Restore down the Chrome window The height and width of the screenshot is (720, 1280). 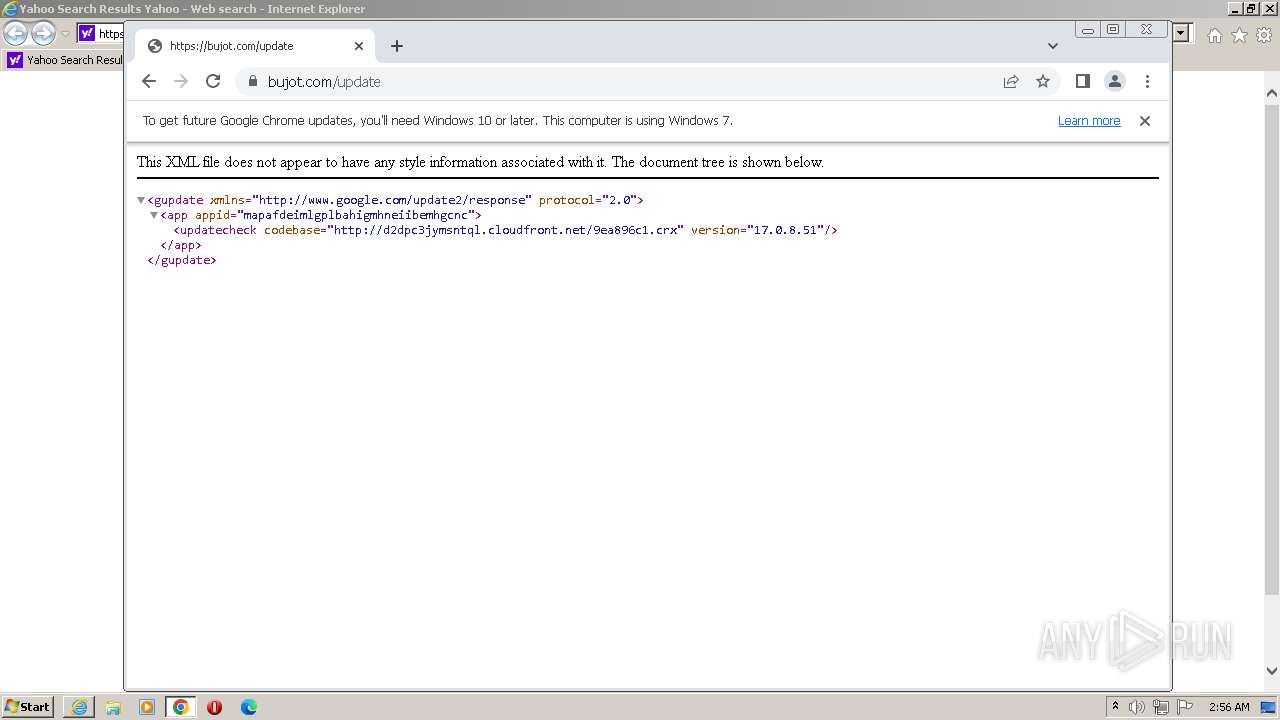point(1113,30)
